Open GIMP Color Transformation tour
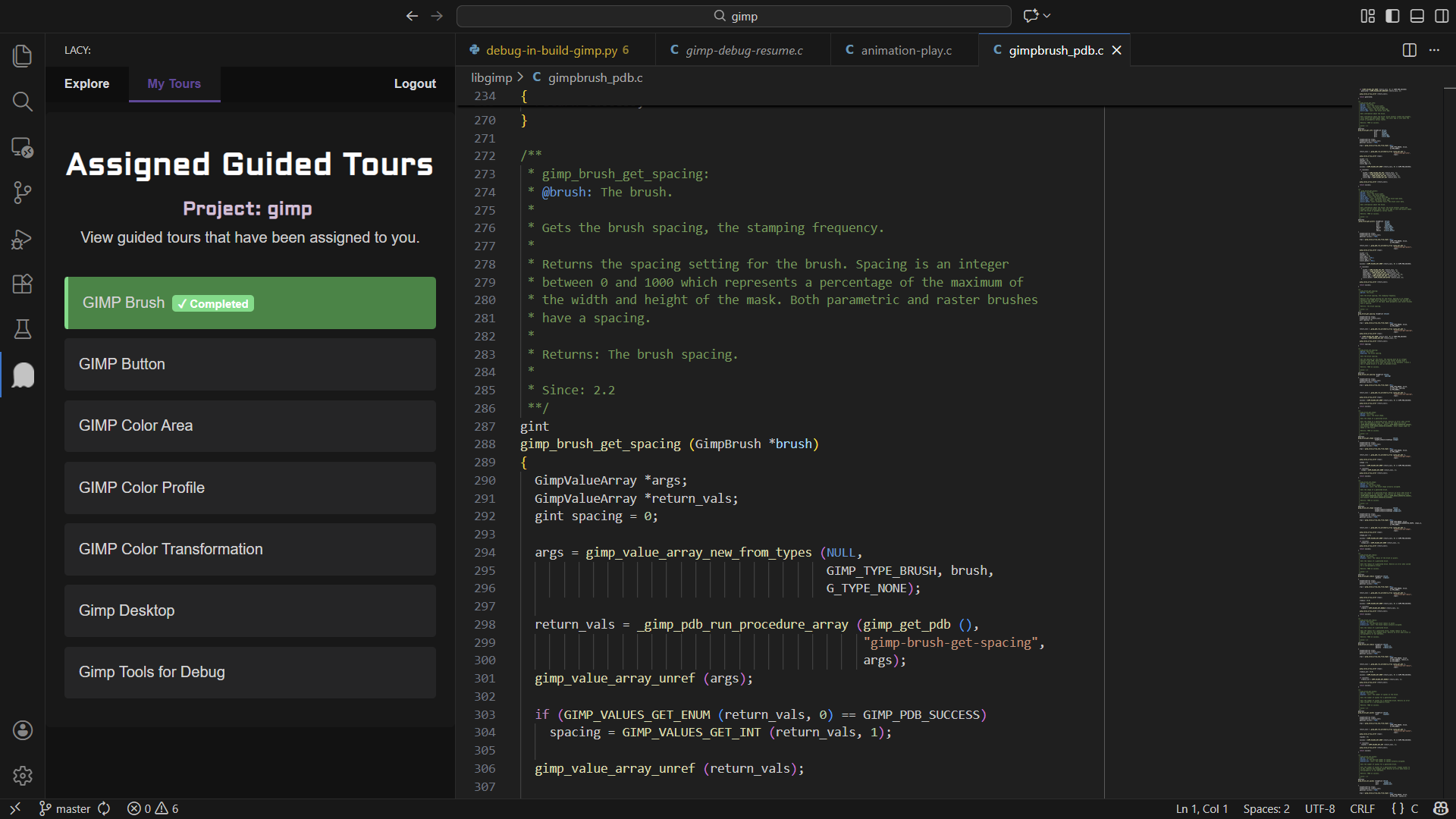This screenshot has height=819, width=1456. pos(250,549)
